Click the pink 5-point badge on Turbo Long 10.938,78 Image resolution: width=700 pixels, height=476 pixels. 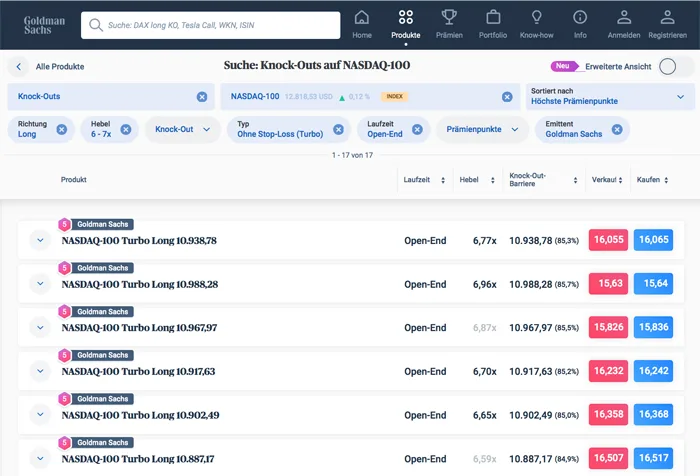click(x=64, y=225)
